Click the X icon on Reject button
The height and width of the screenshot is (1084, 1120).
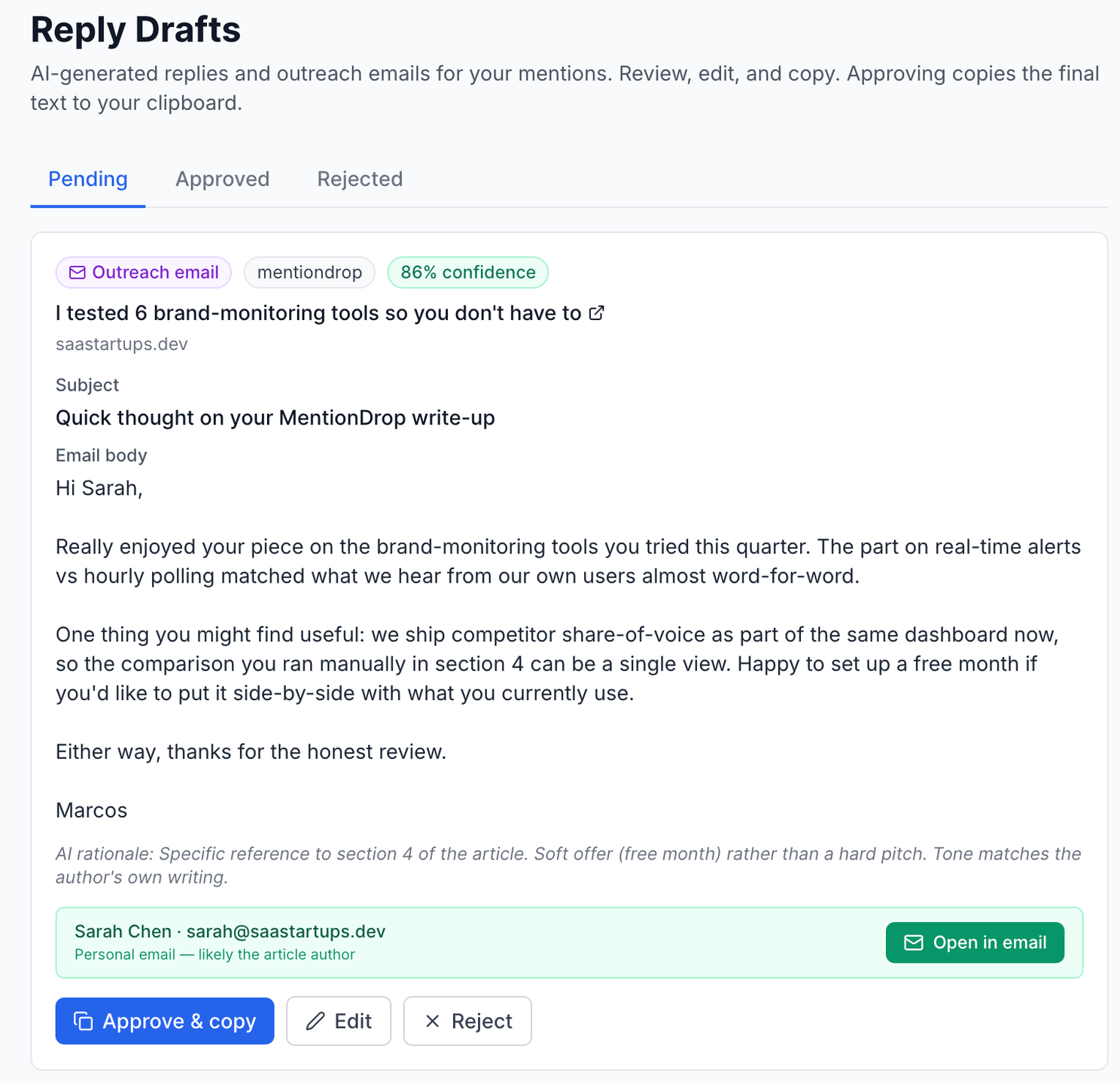[x=432, y=1021]
